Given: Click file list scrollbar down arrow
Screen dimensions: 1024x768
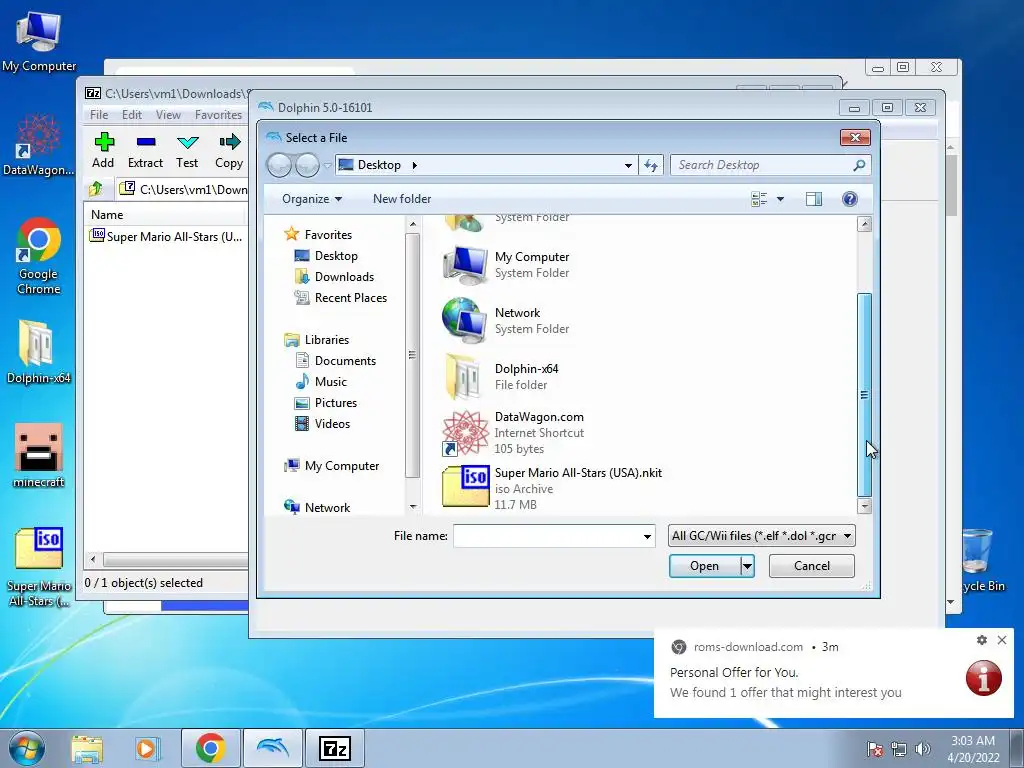Looking at the screenshot, I should pos(864,505).
